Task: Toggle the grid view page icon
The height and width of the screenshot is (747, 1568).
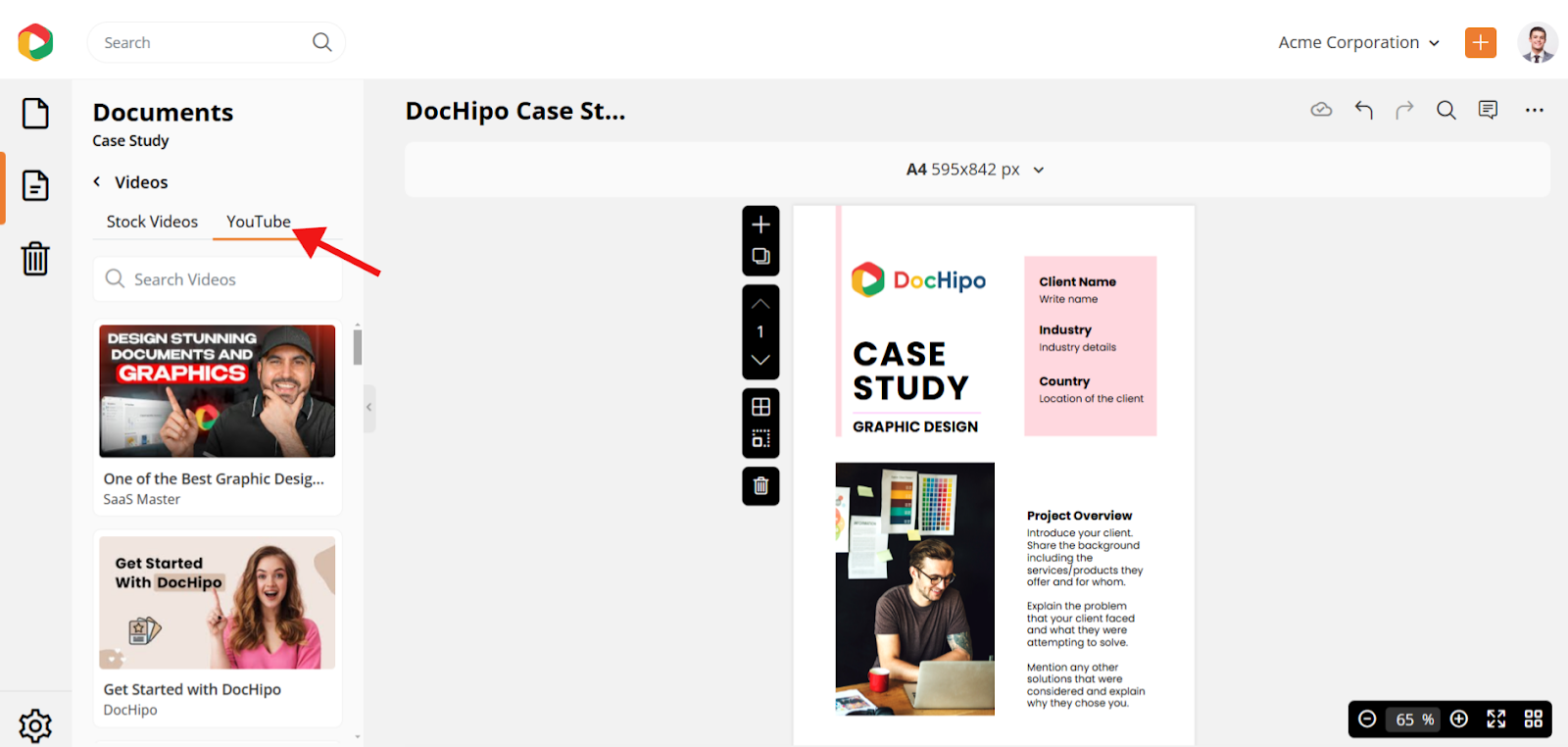Action: pos(760,407)
